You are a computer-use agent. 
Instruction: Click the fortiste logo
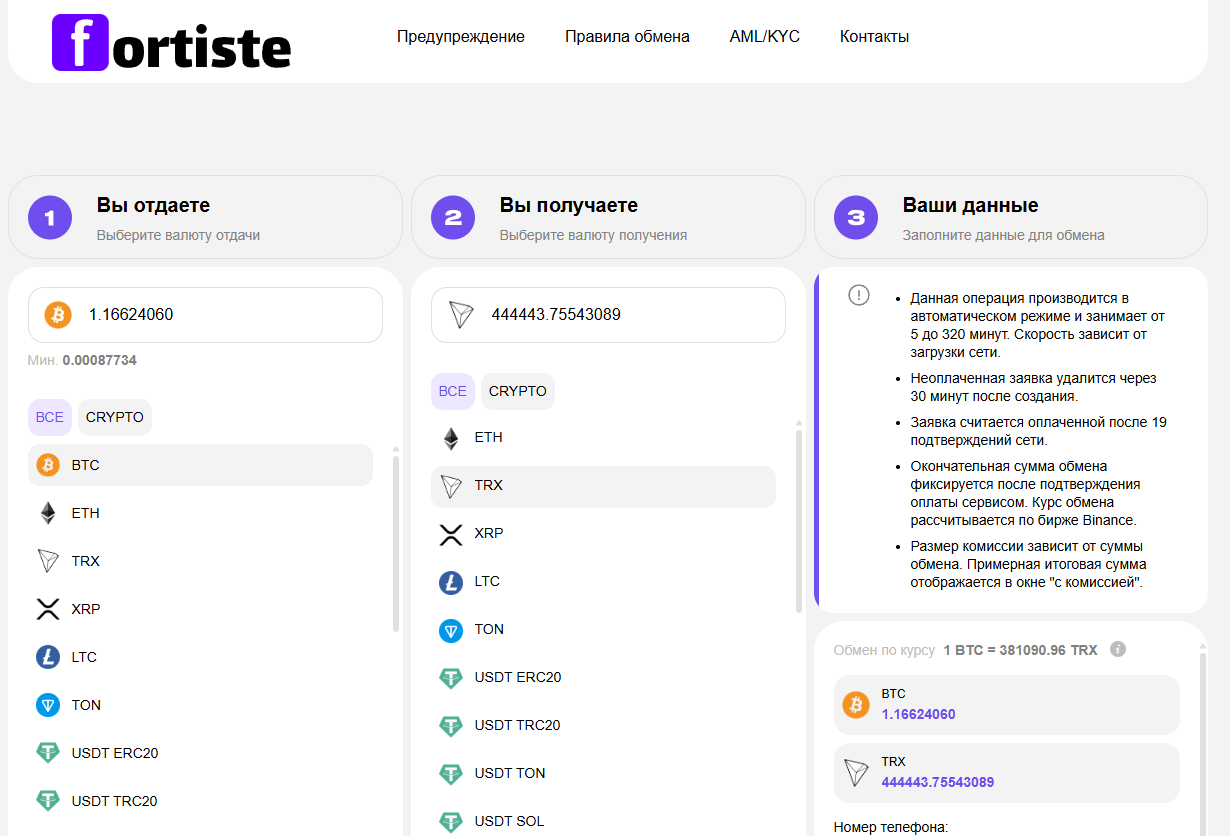(171, 42)
